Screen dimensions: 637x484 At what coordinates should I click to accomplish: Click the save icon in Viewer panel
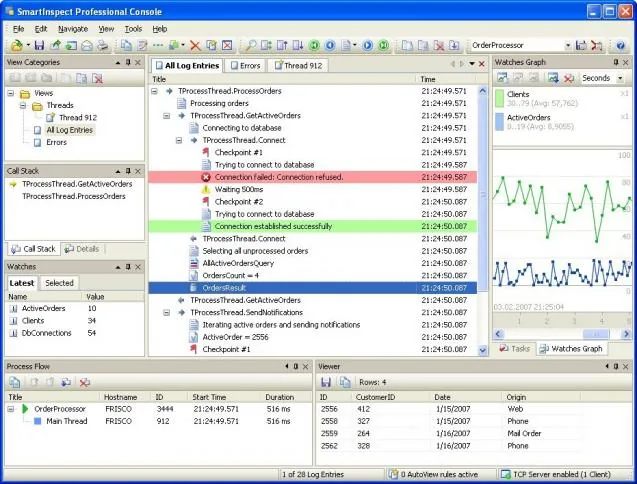coord(326,382)
